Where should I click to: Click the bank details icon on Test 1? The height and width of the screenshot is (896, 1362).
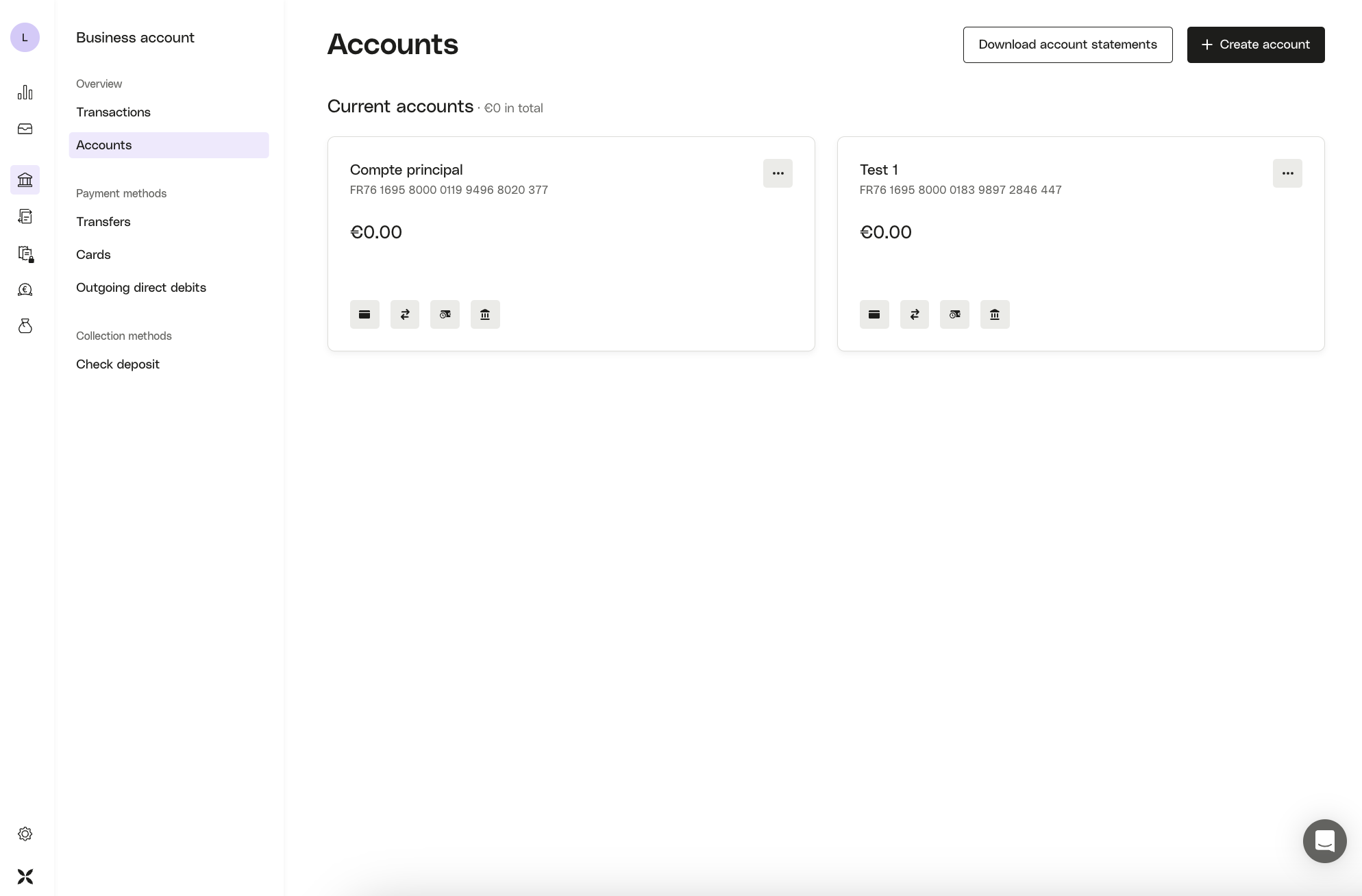coord(995,314)
